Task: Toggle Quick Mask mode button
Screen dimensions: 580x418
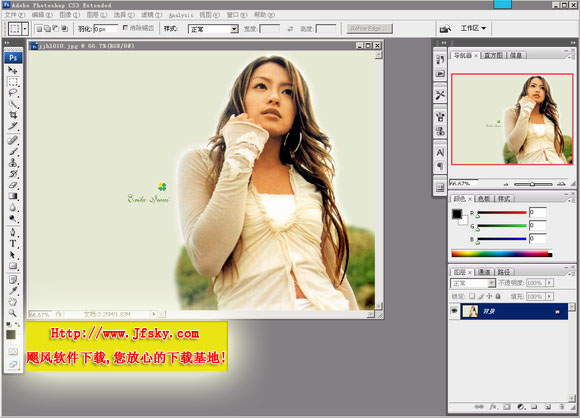Action: (x=13, y=351)
